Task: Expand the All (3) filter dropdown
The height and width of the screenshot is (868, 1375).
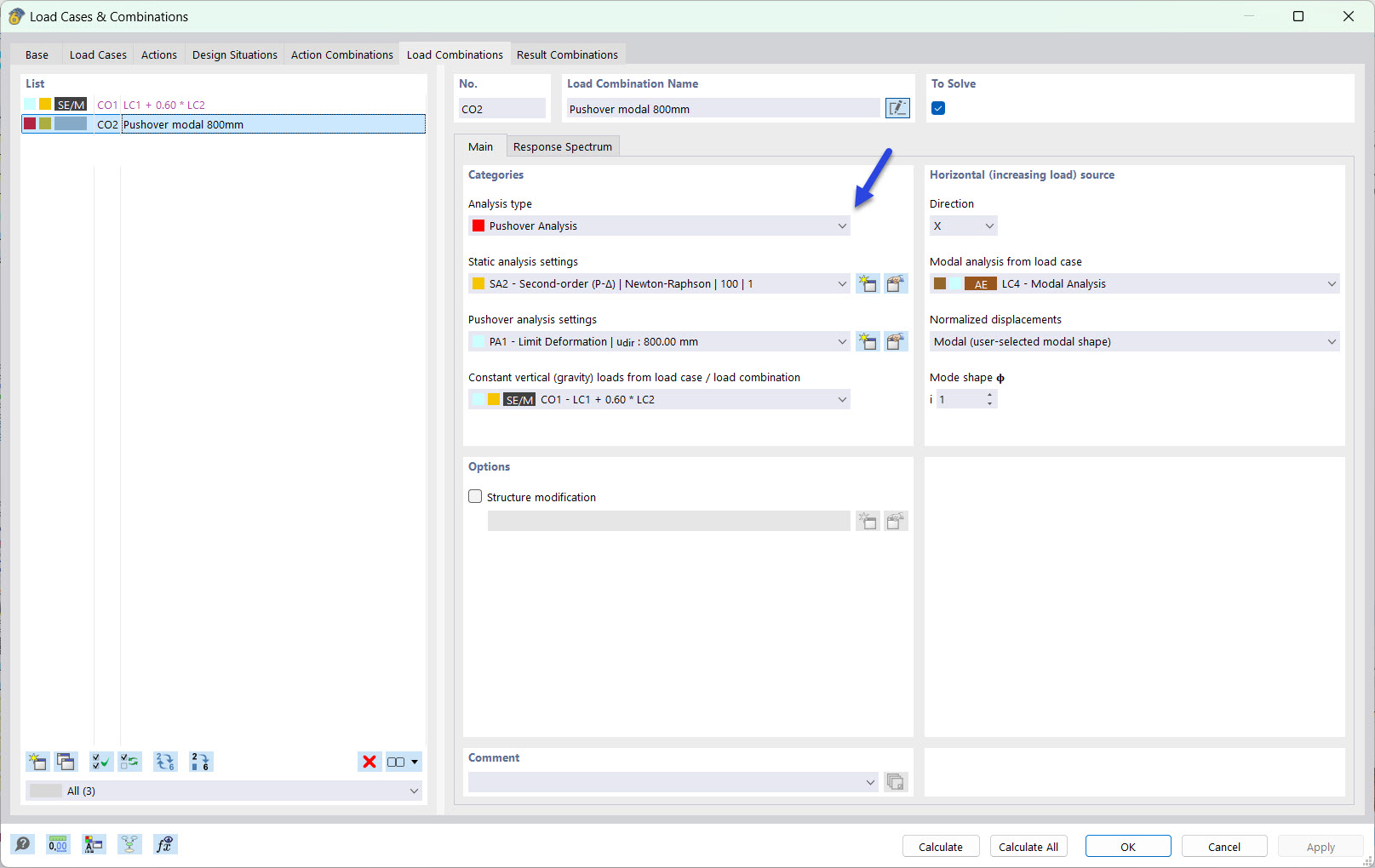Action: coord(224,791)
